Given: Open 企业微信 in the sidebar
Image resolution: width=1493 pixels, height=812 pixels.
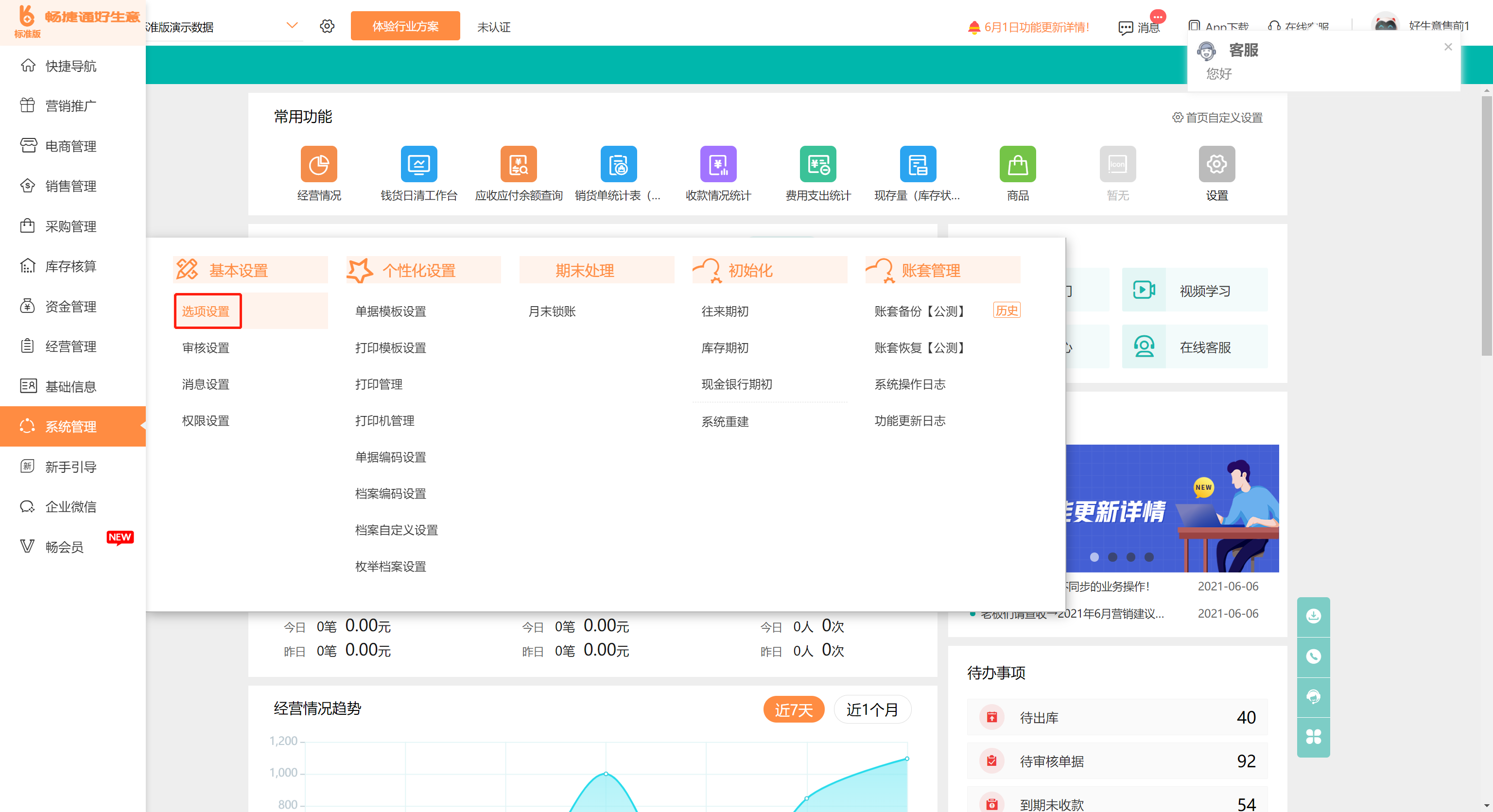Looking at the screenshot, I should click(x=72, y=506).
